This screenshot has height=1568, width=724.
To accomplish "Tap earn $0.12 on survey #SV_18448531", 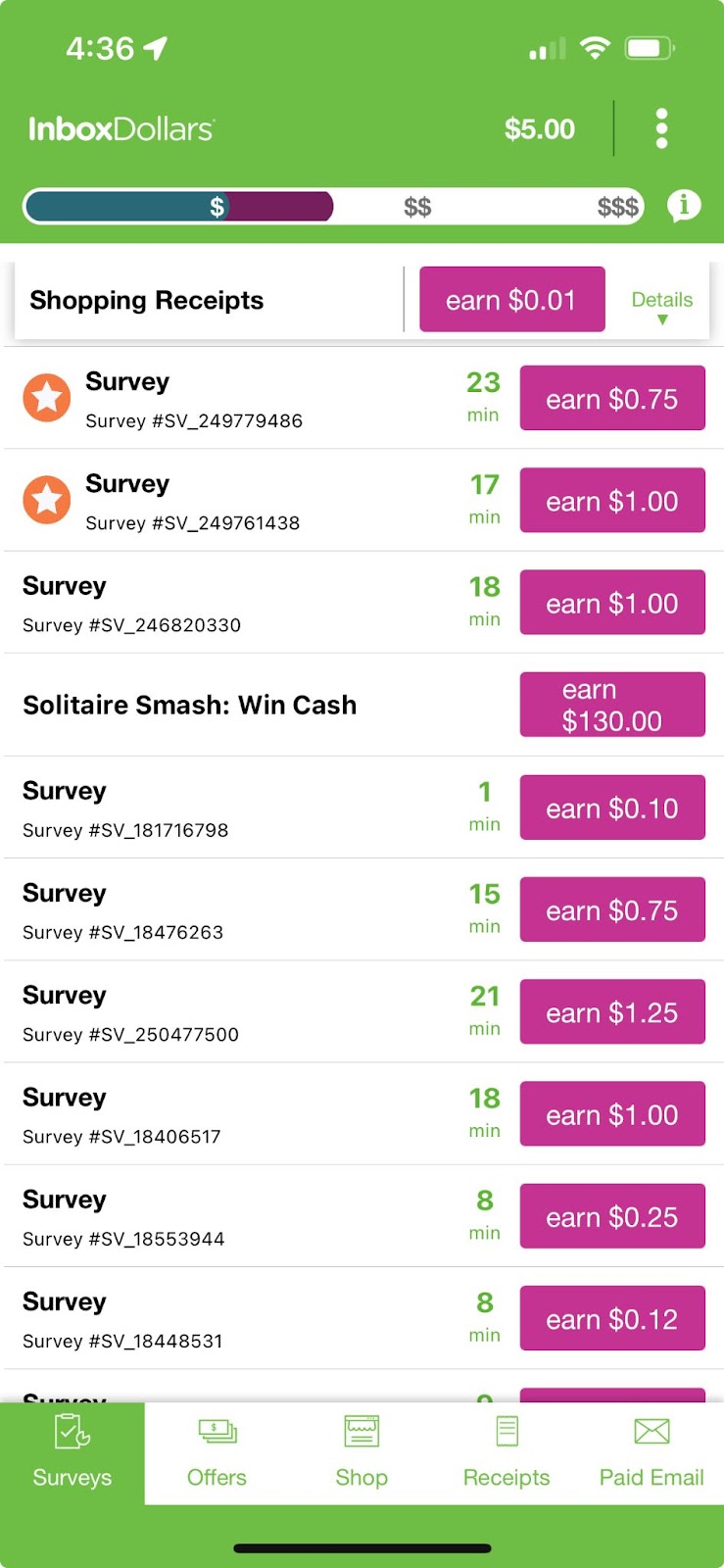I will pos(612,1319).
